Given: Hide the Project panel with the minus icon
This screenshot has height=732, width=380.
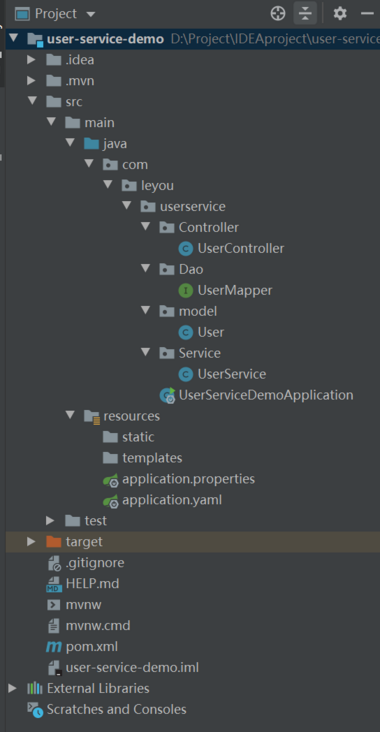Looking at the screenshot, I should tap(368, 14).
